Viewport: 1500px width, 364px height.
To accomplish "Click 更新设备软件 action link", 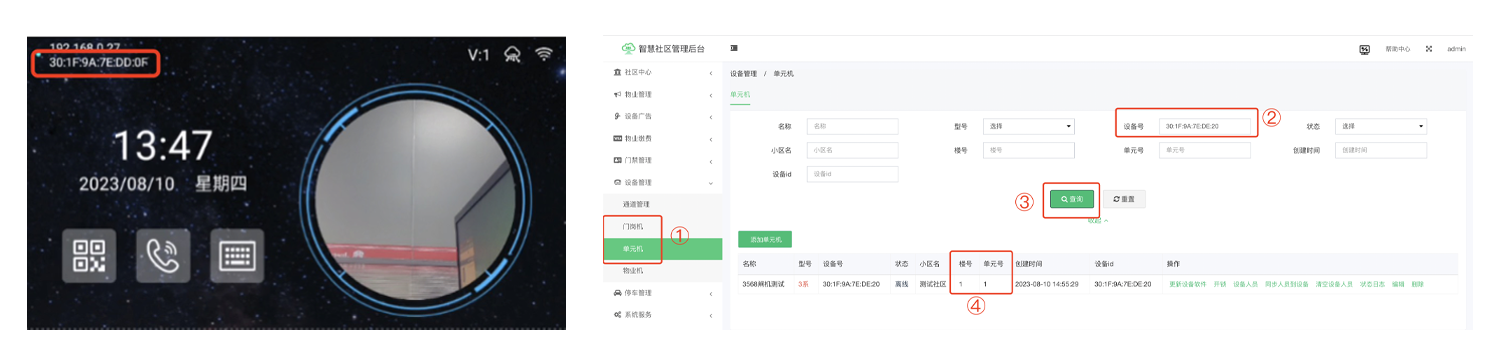I will point(1187,285).
